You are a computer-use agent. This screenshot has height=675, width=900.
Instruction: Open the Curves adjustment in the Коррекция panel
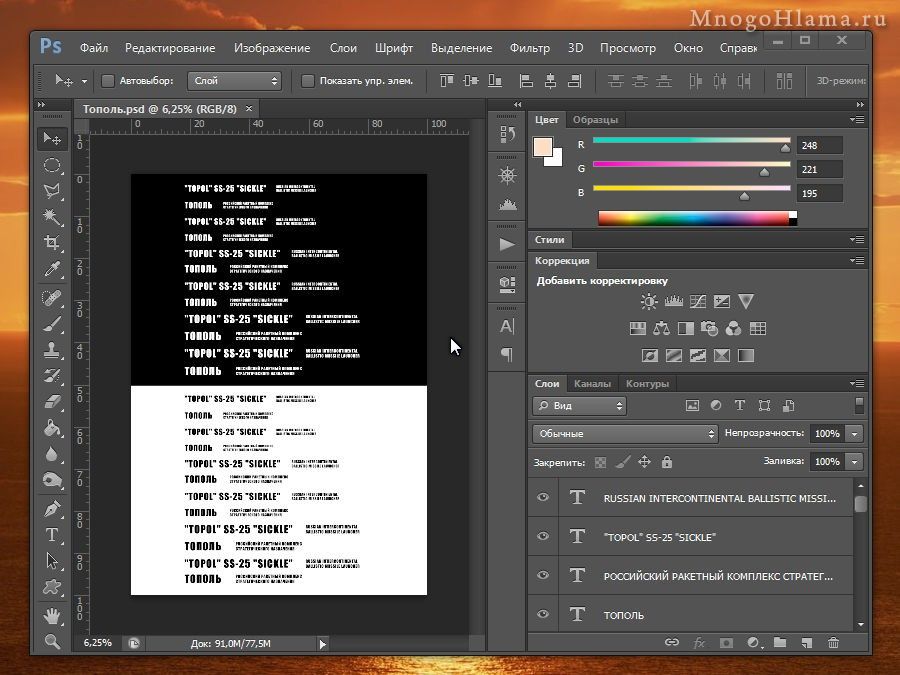696,300
